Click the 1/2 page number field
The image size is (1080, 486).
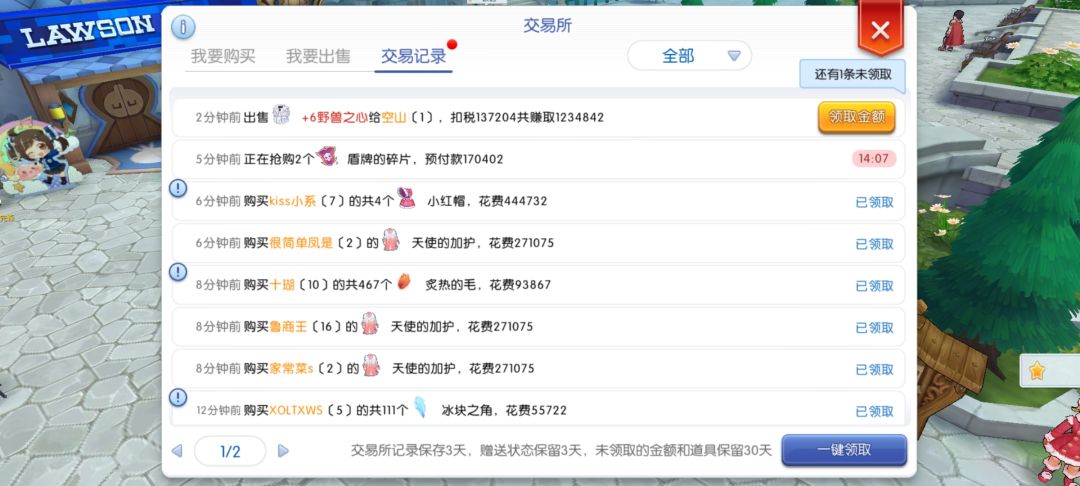coord(230,452)
